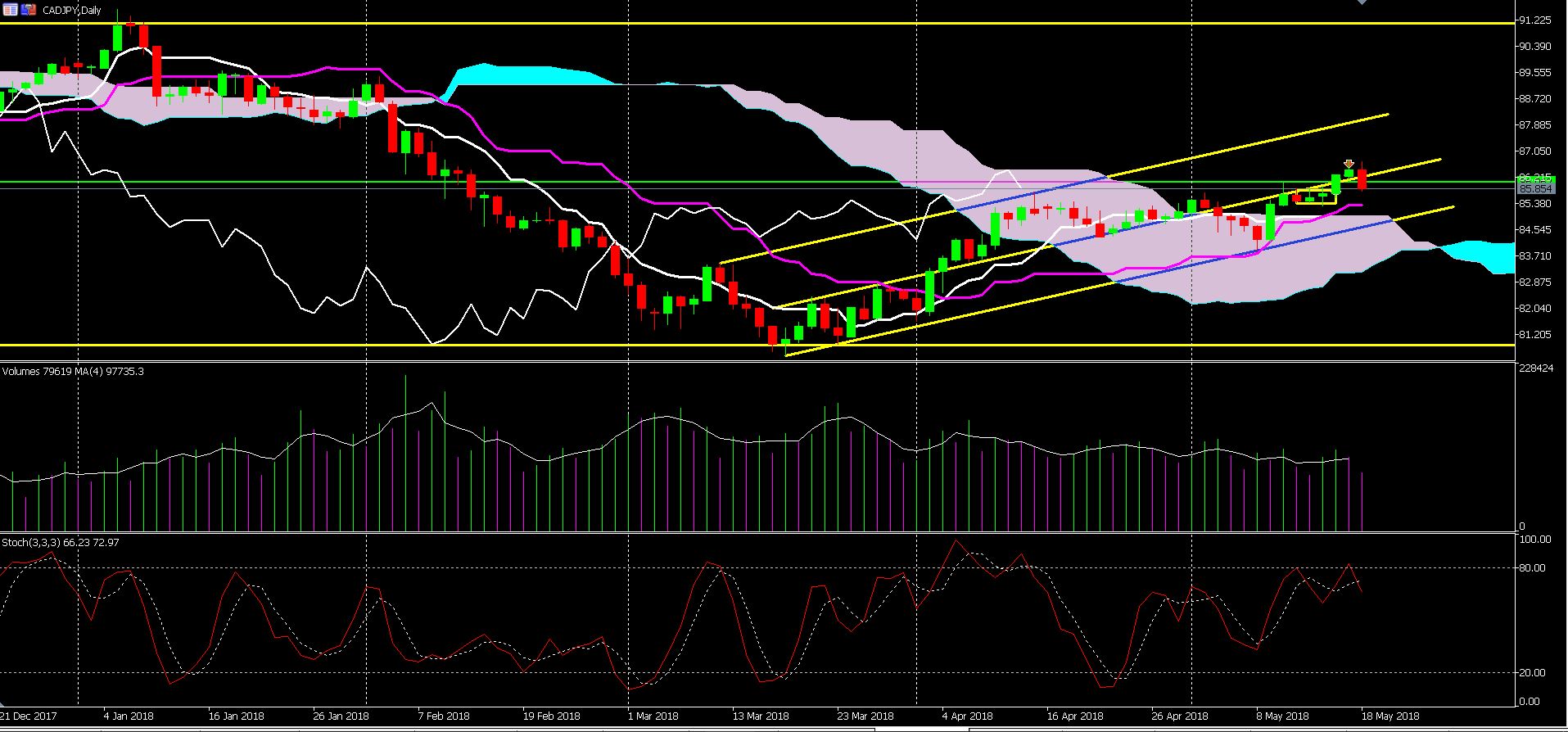This screenshot has width=1568, height=732.
Task: Click the 81.205 price scale value
Action: click(1534, 335)
